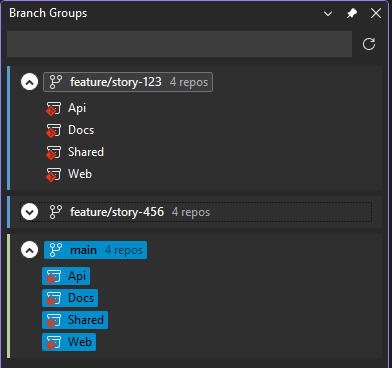Select Shared text under feature/story-123

point(86,152)
